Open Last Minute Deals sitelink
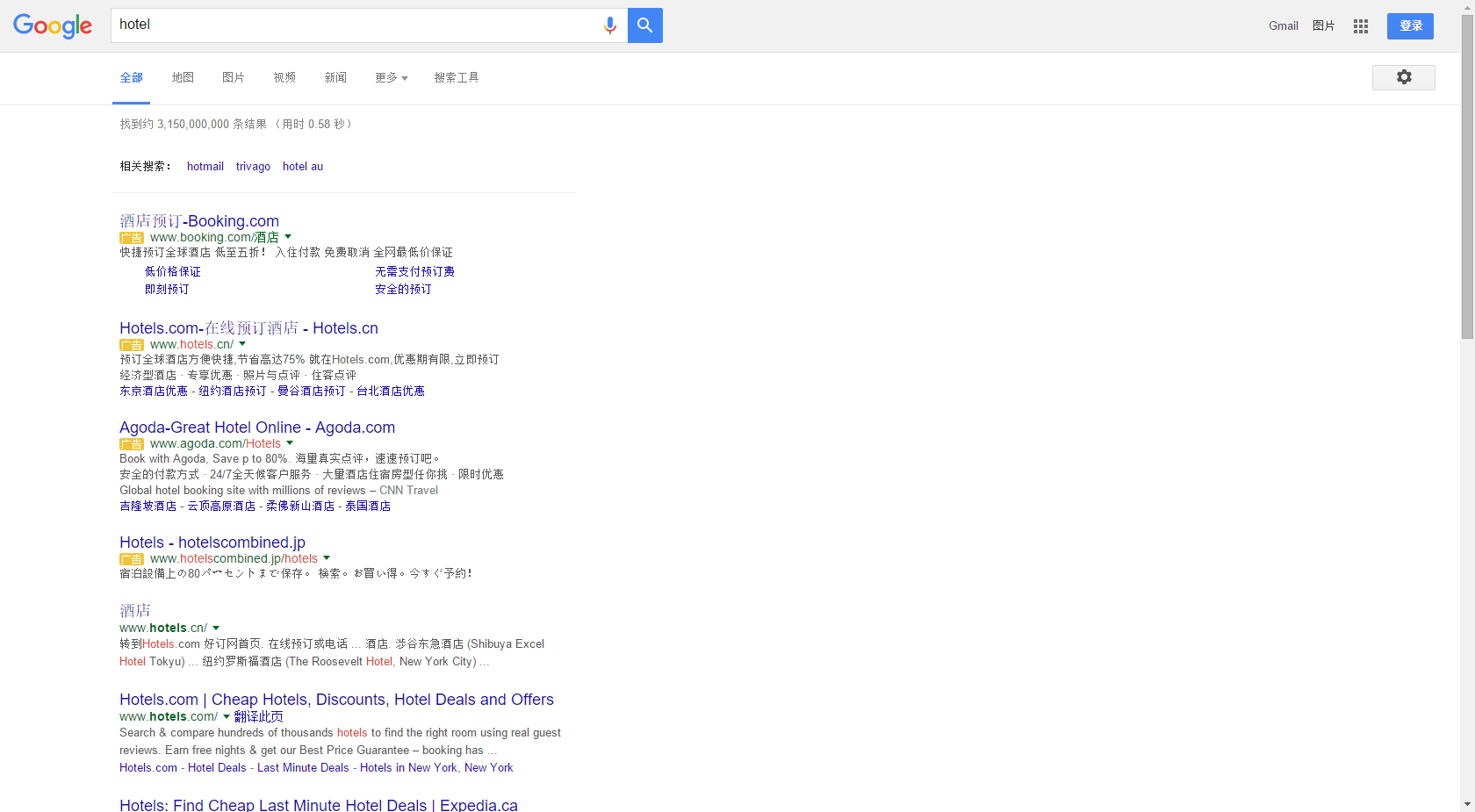Image resolution: width=1475 pixels, height=812 pixels. click(303, 768)
